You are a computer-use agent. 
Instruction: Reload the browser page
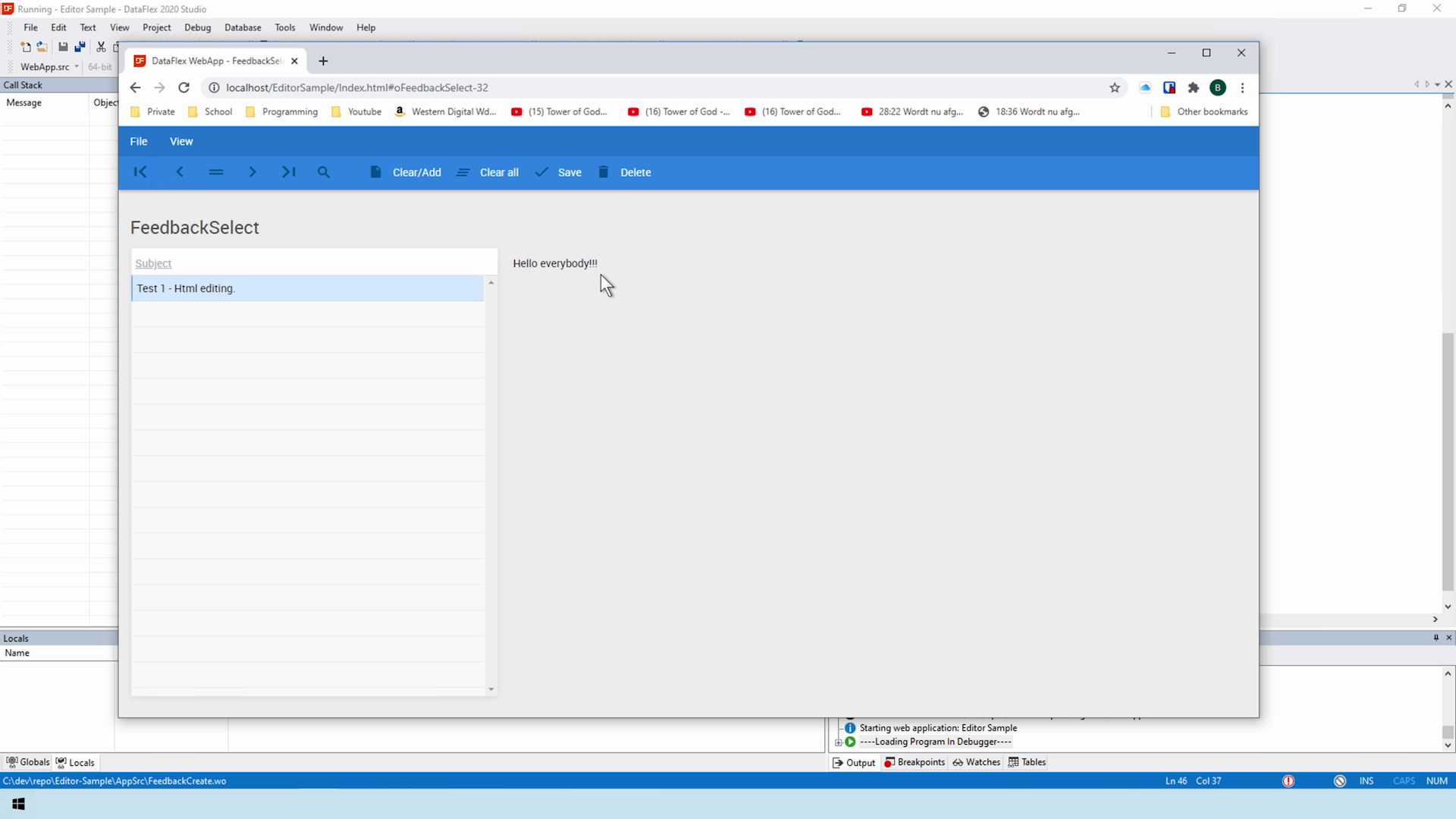pyautogui.click(x=184, y=87)
